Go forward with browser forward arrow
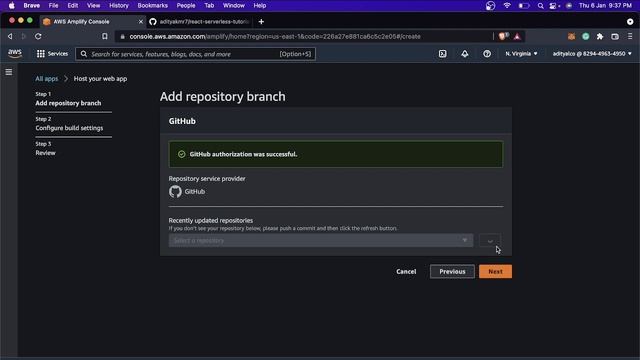Viewport: 640px width, 360px height. point(24,36)
